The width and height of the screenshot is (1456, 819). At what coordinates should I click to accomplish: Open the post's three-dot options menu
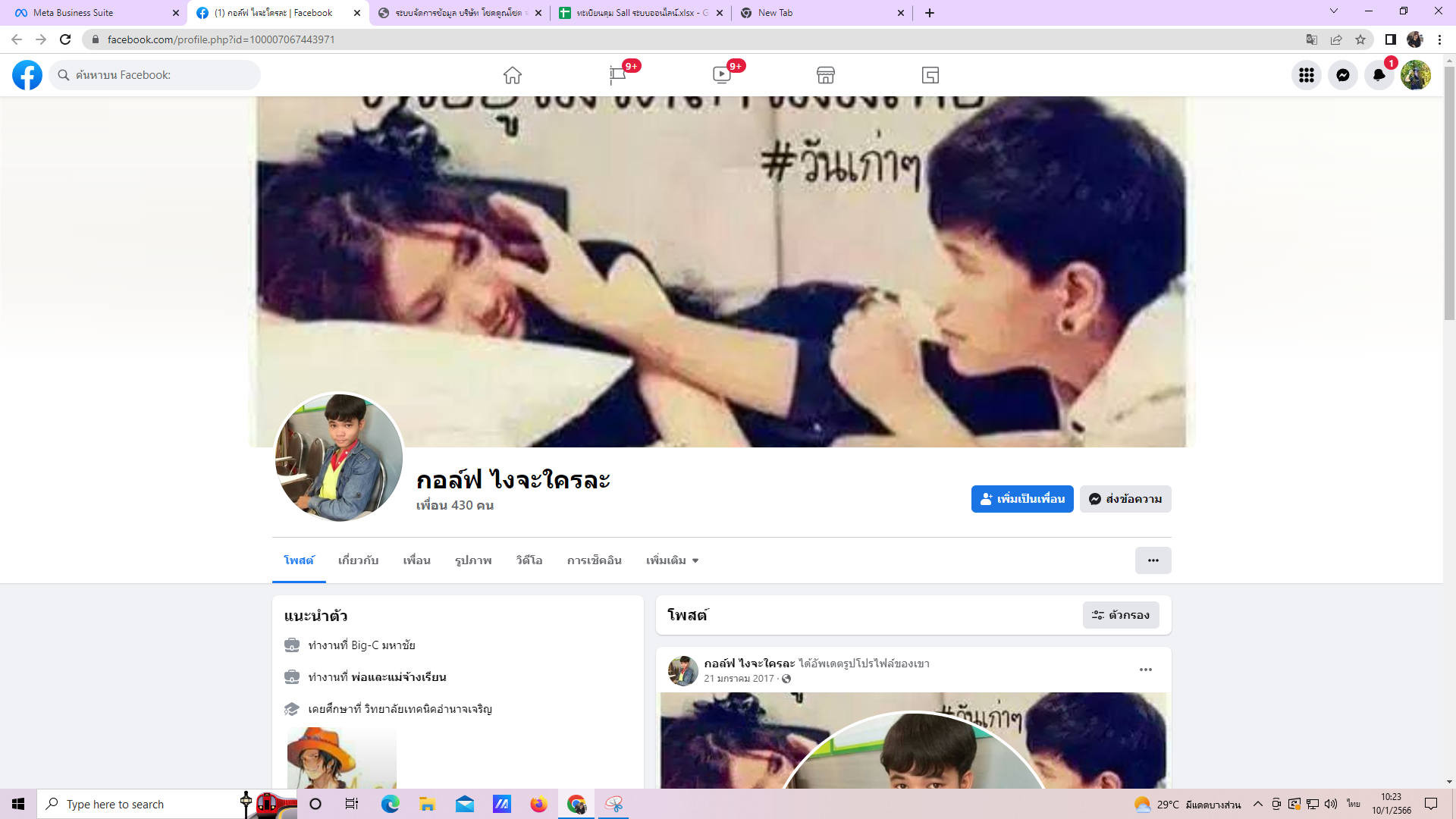(x=1145, y=670)
